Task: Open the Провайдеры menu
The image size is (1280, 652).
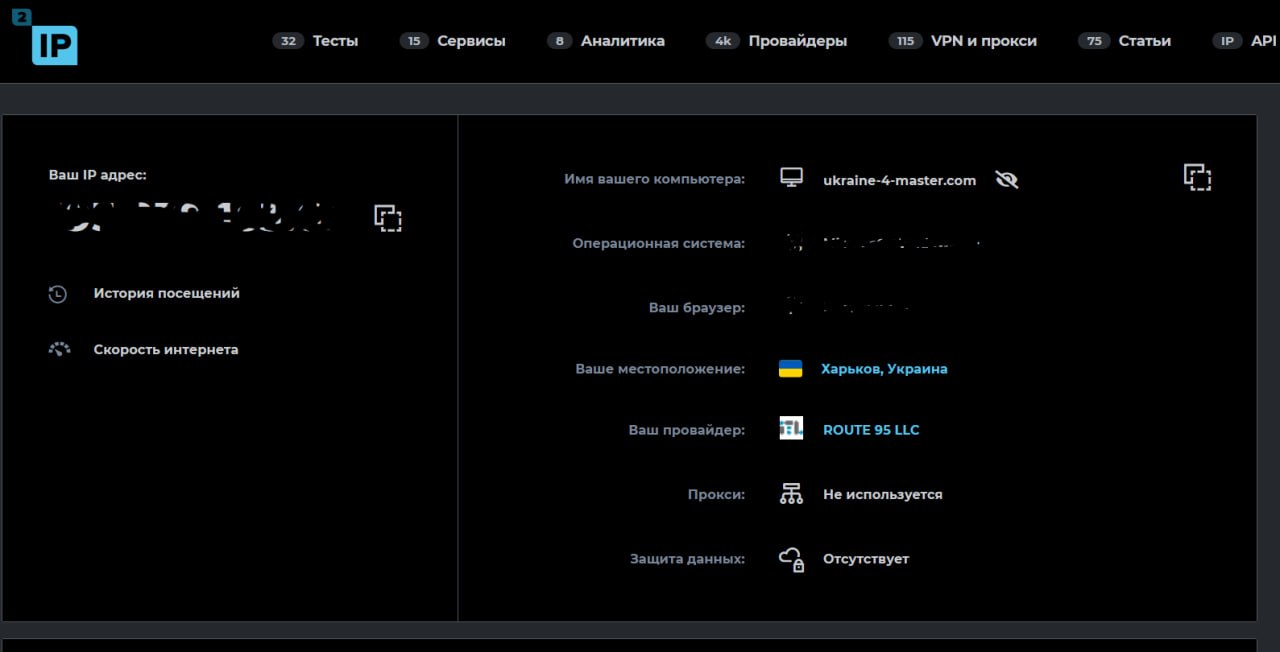Action: click(798, 41)
